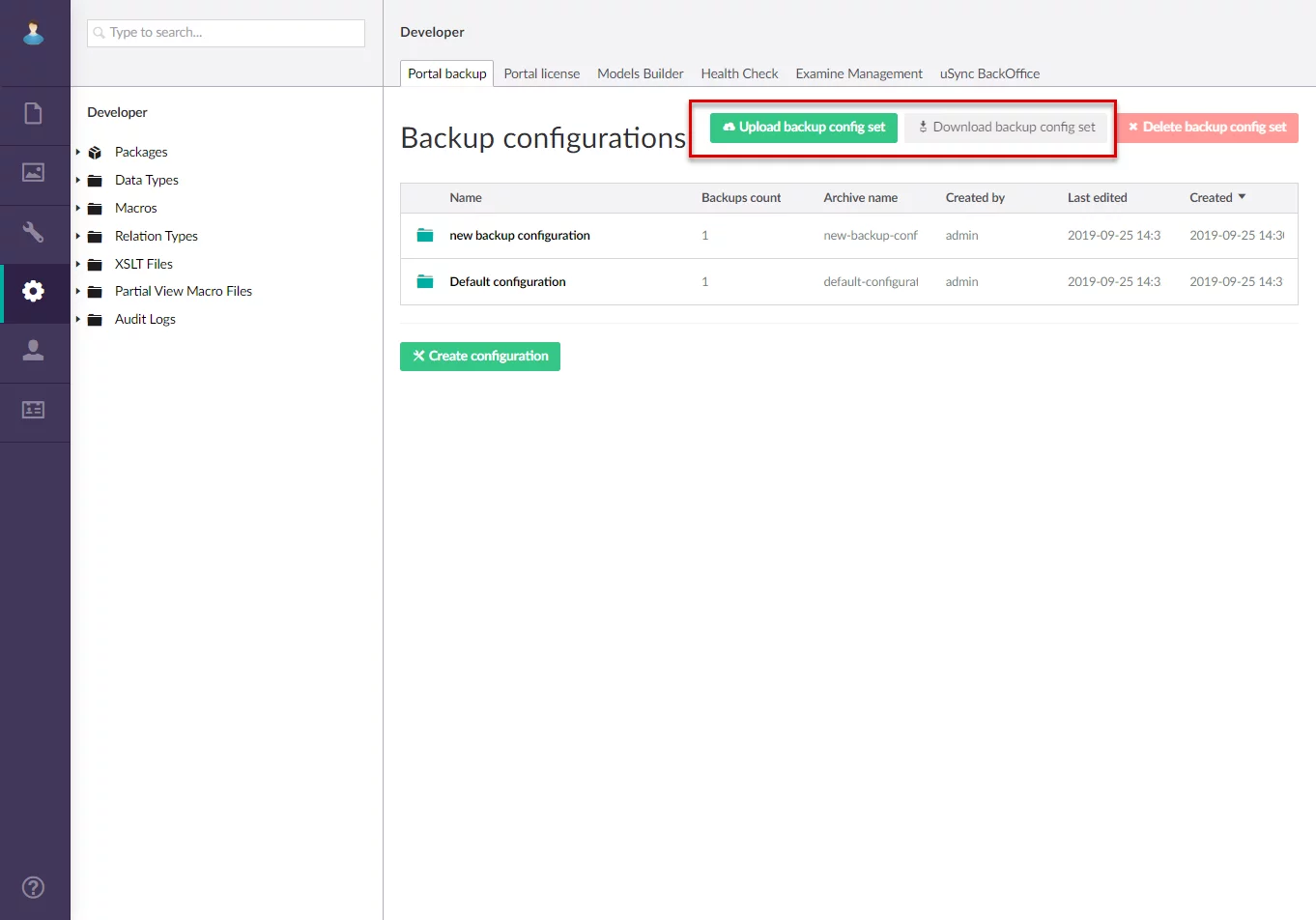1316x920 pixels.
Task: Open the Media section image icon
Action: (x=34, y=173)
